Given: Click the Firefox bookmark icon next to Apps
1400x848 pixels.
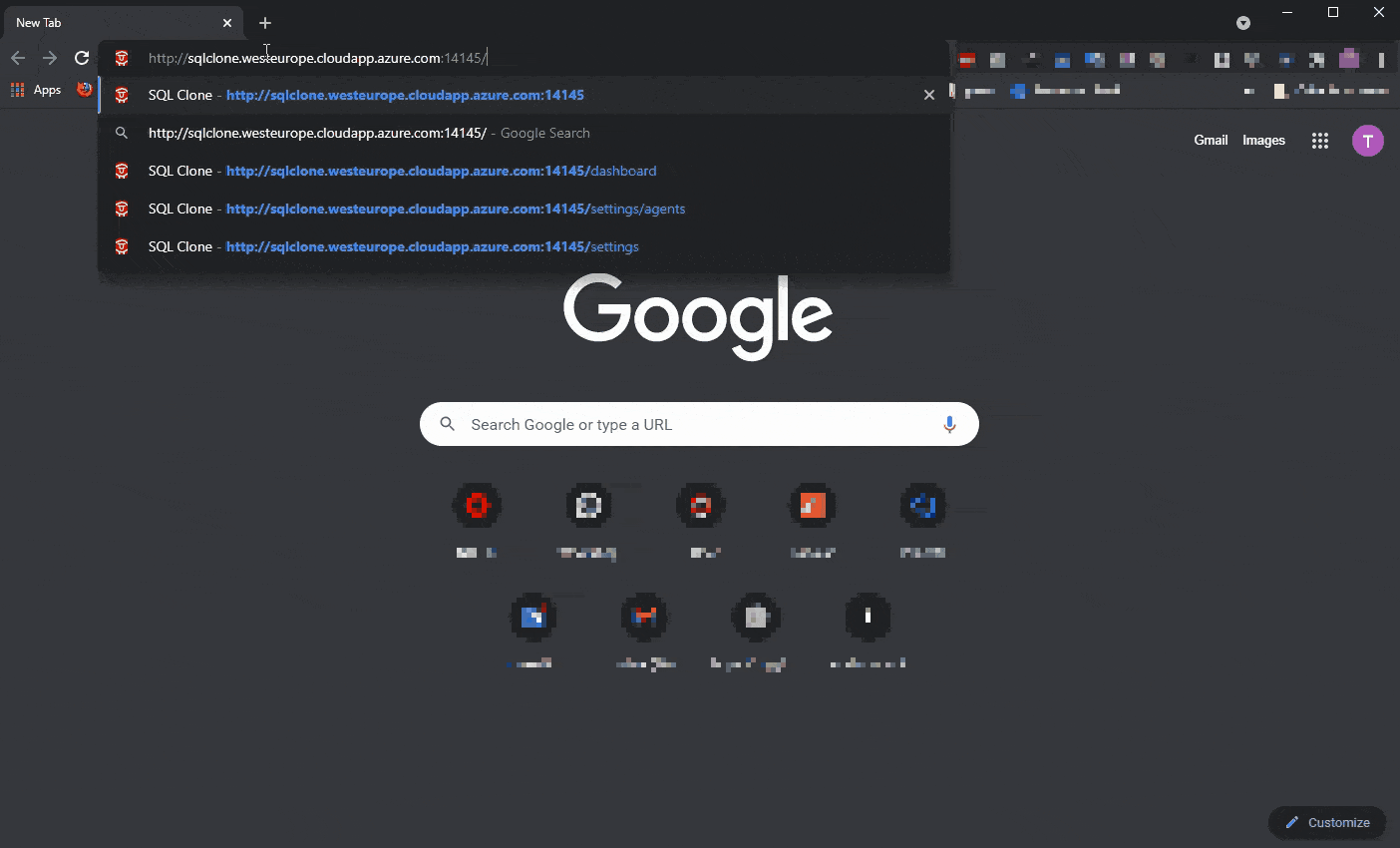Looking at the screenshot, I should coord(85,89).
